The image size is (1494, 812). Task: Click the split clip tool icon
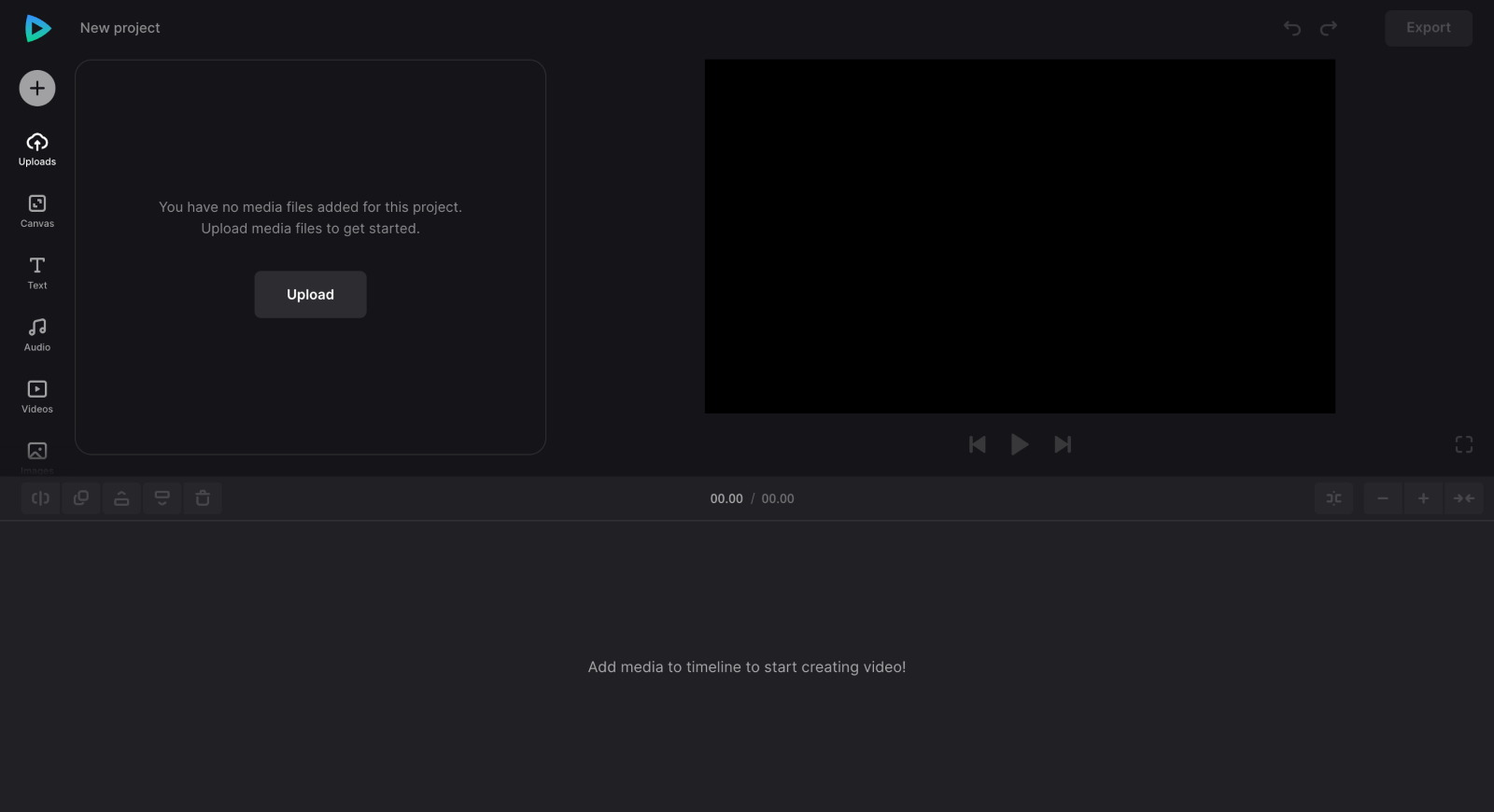coord(40,498)
